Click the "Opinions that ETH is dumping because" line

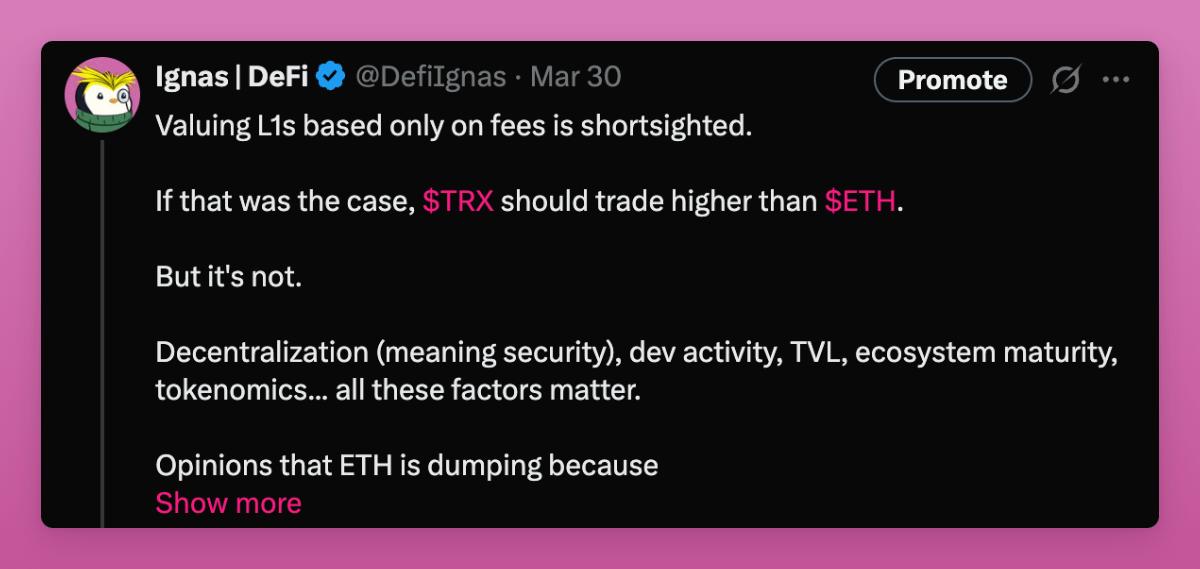coord(406,465)
